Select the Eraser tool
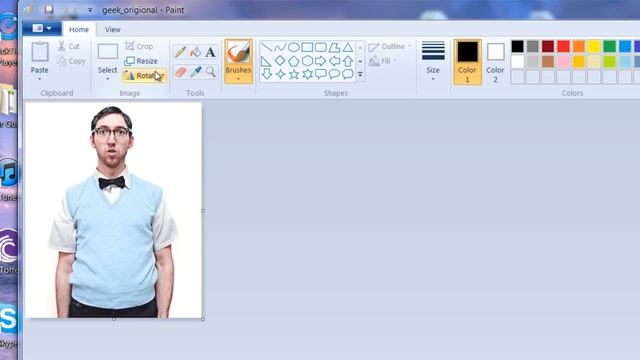The height and width of the screenshot is (360, 640). pyautogui.click(x=180, y=72)
